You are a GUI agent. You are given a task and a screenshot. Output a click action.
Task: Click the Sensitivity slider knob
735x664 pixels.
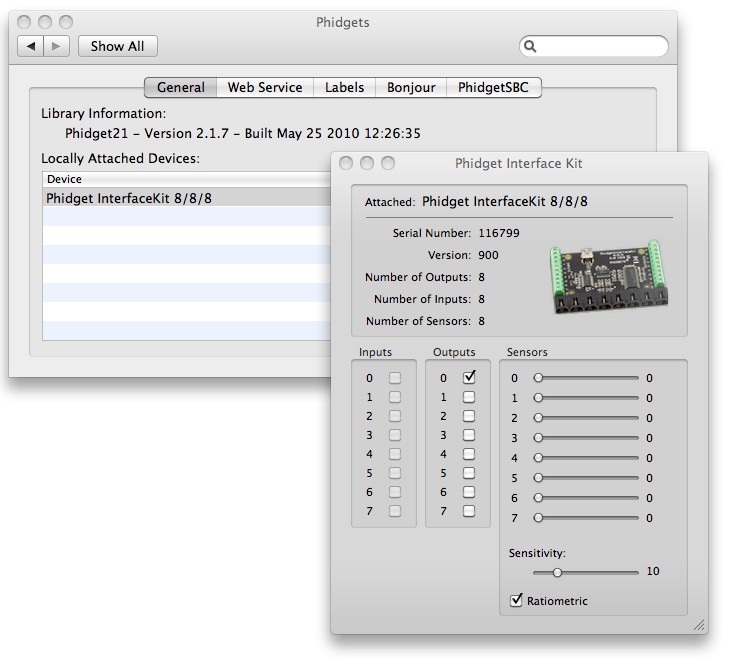tap(557, 573)
